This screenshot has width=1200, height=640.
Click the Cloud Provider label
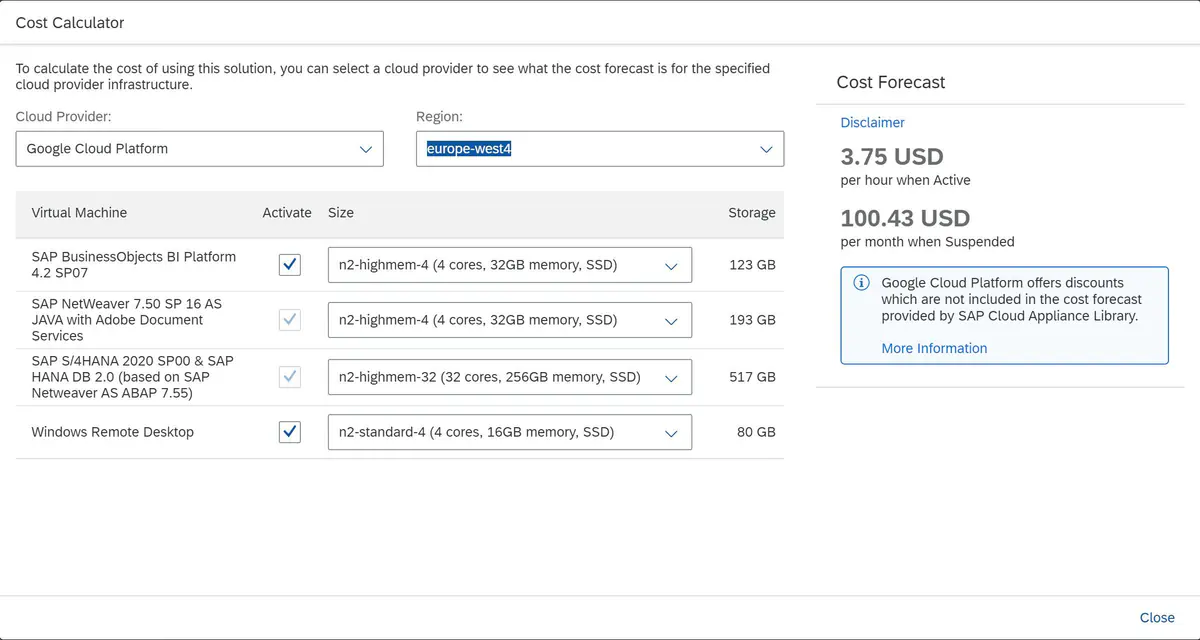point(63,117)
